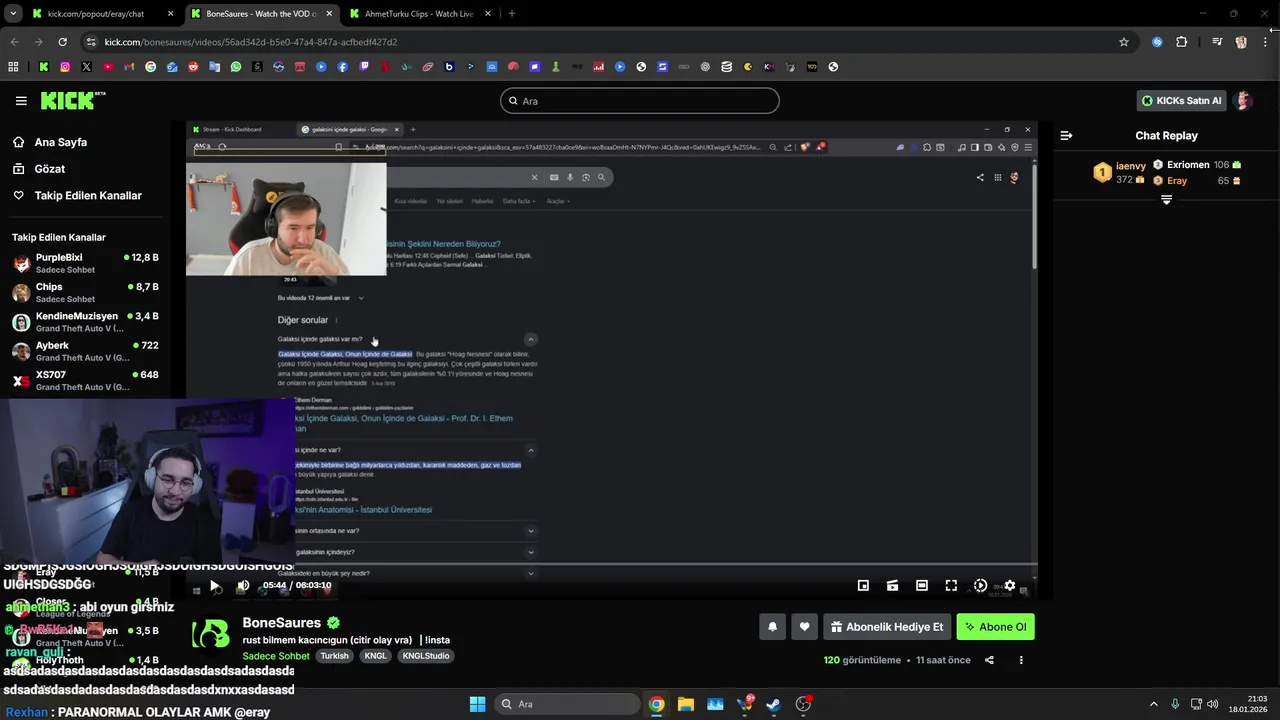This screenshot has width=1280, height=720.
Task: Toggle notifications bell for BoneSaures
Action: coord(772,627)
